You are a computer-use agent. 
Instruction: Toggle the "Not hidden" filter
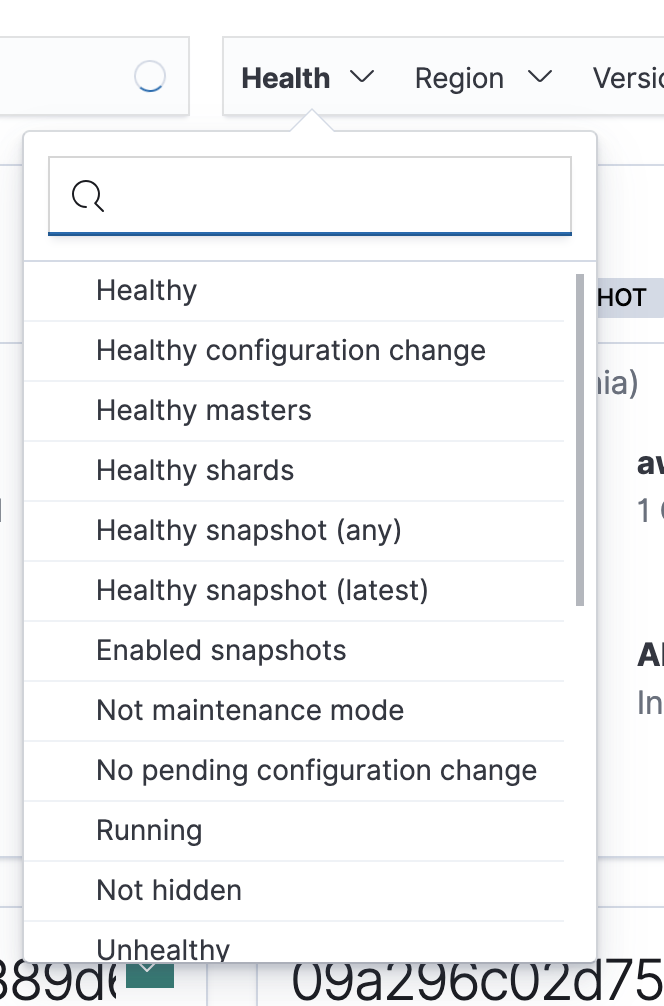tap(168, 890)
